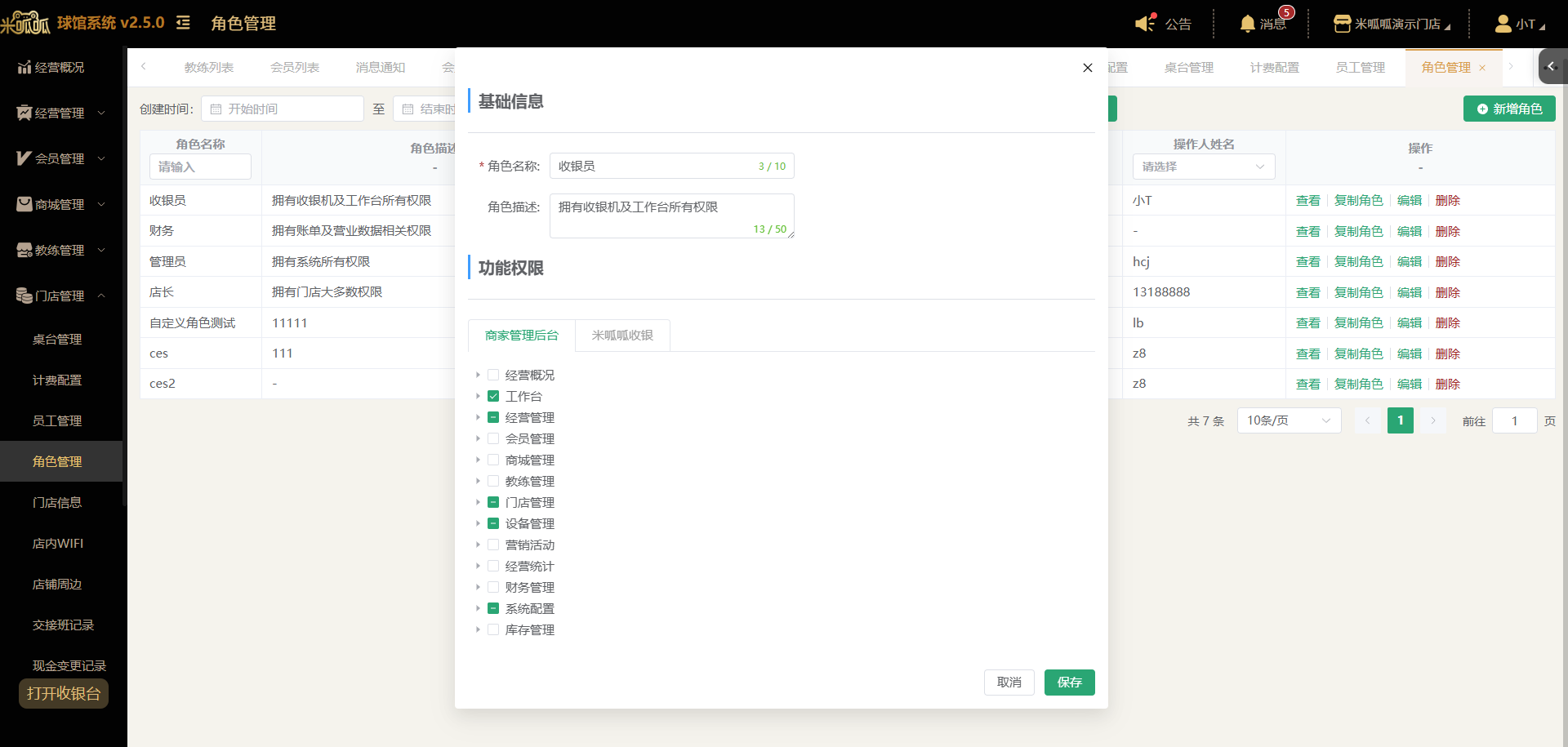Cancel editing with 取消 button
This screenshot has width=1568, height=747.
(1009, 683)
